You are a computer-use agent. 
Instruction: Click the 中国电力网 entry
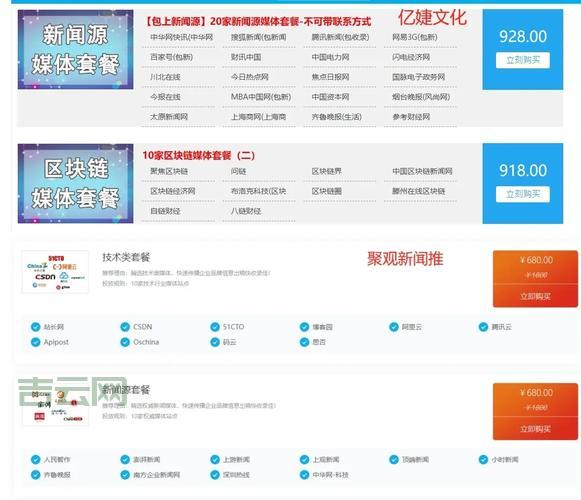point(331,57)
